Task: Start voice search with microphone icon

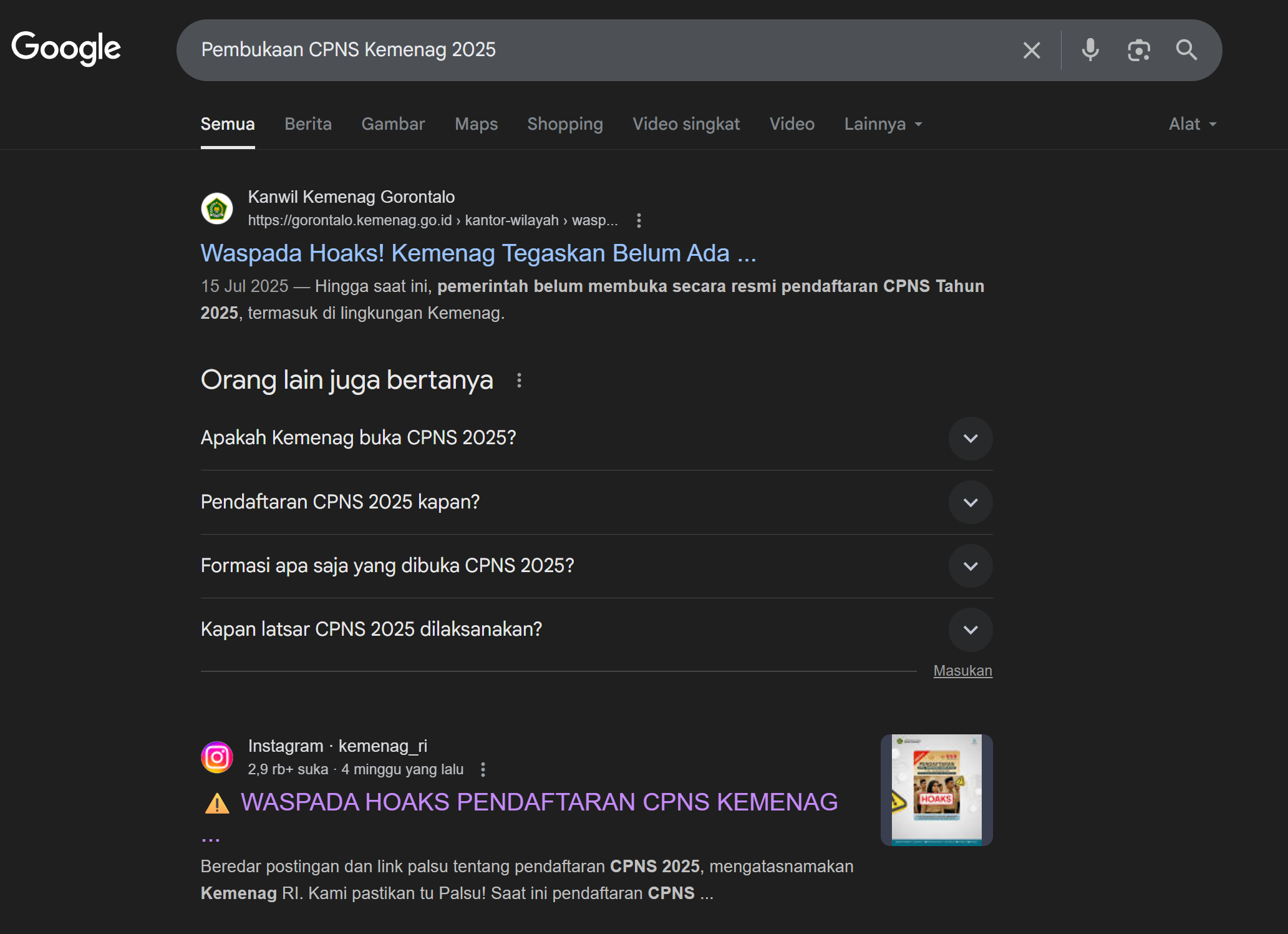Action: (1090, 50)
